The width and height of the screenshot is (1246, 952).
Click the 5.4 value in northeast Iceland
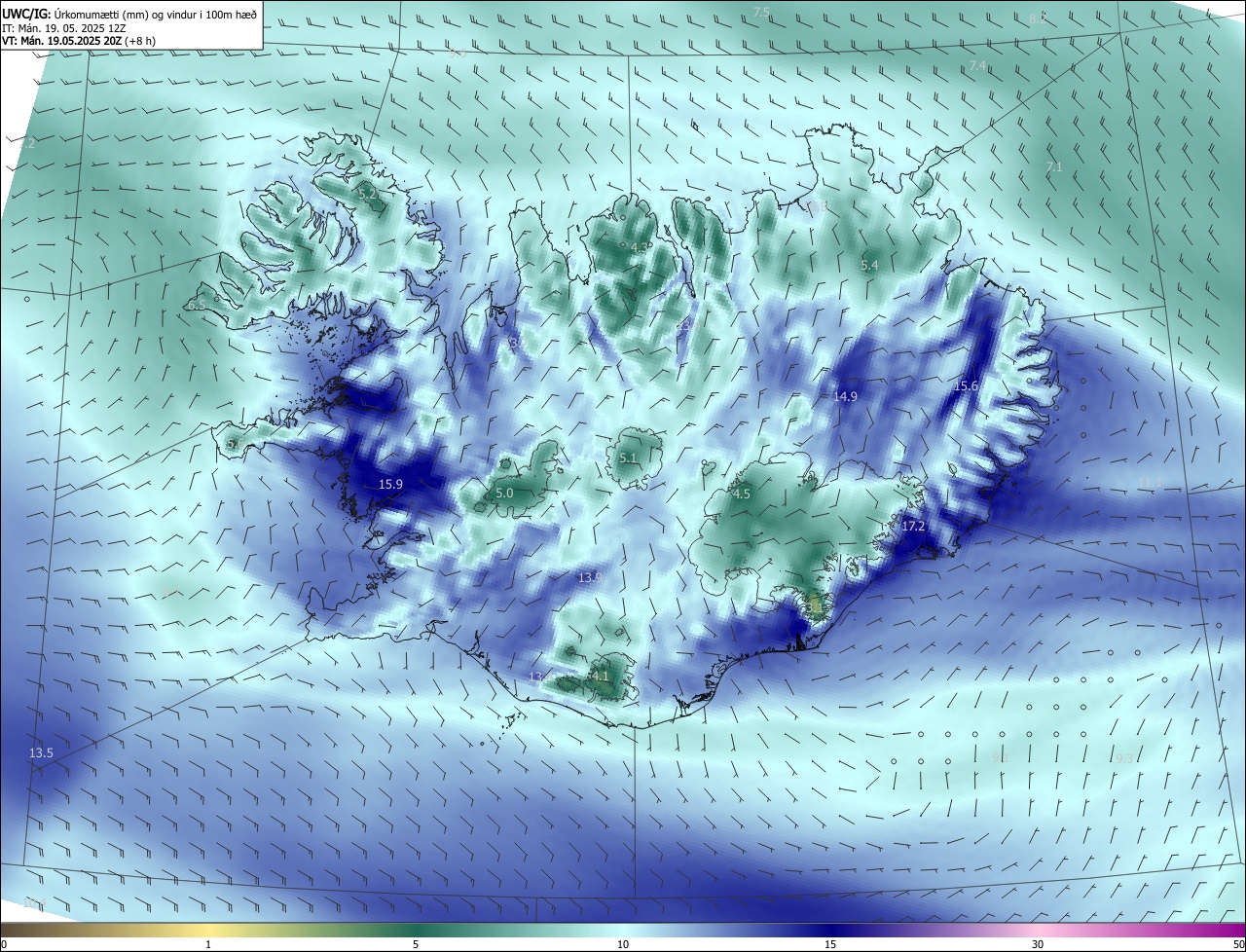tap(870, 266)
